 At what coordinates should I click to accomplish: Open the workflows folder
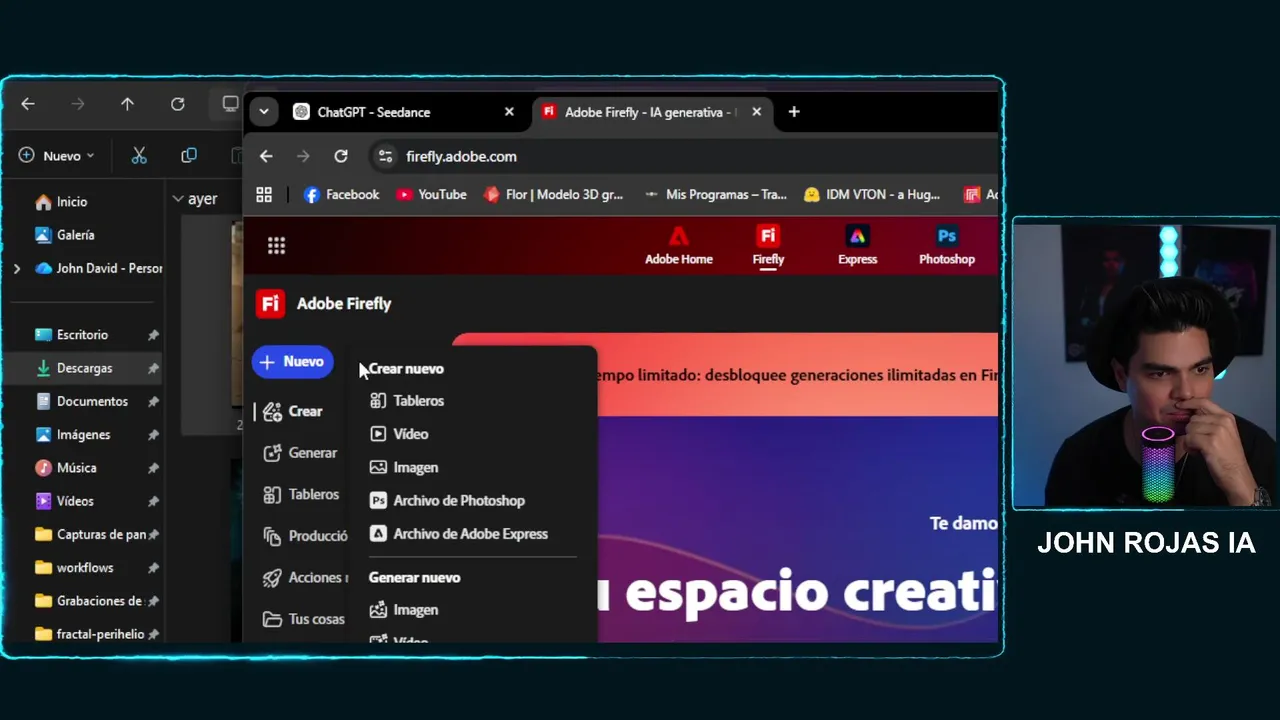(74, 568)
